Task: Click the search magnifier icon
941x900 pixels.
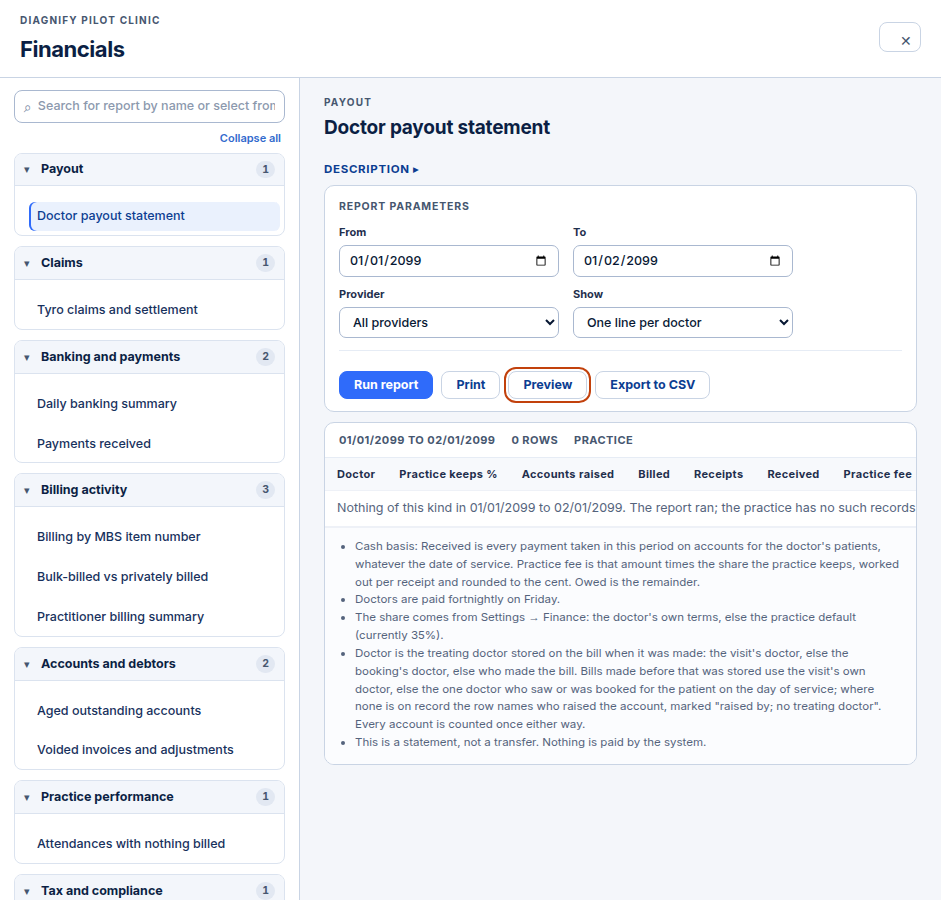Action: point(27,107)
